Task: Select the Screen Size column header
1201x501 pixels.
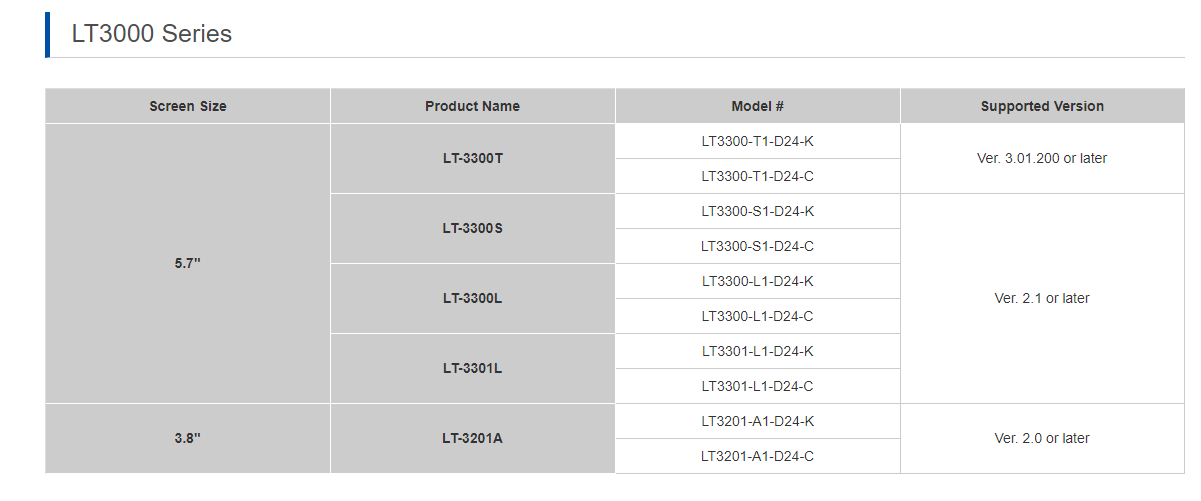Action: pos(188,106)
